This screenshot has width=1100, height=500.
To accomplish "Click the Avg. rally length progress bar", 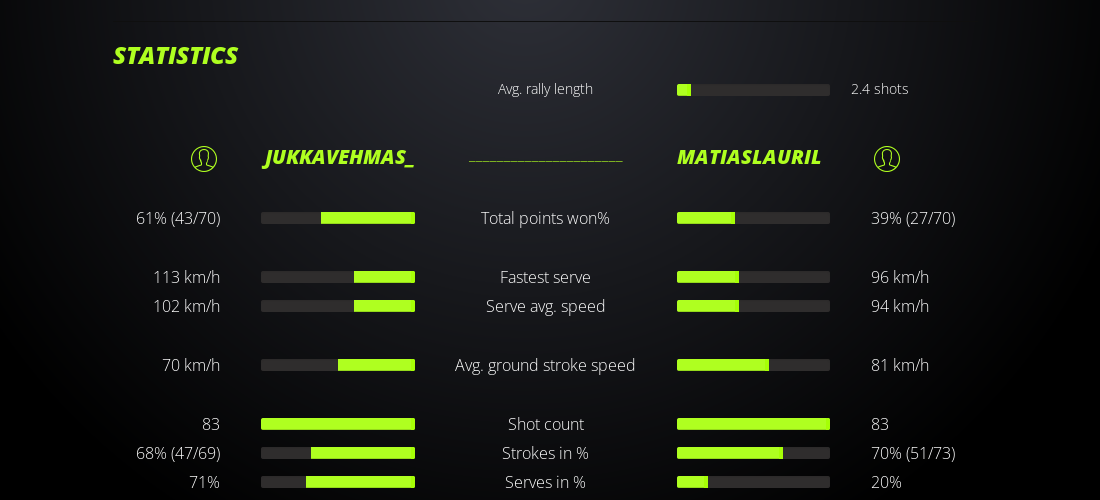I will coord(753,90).
